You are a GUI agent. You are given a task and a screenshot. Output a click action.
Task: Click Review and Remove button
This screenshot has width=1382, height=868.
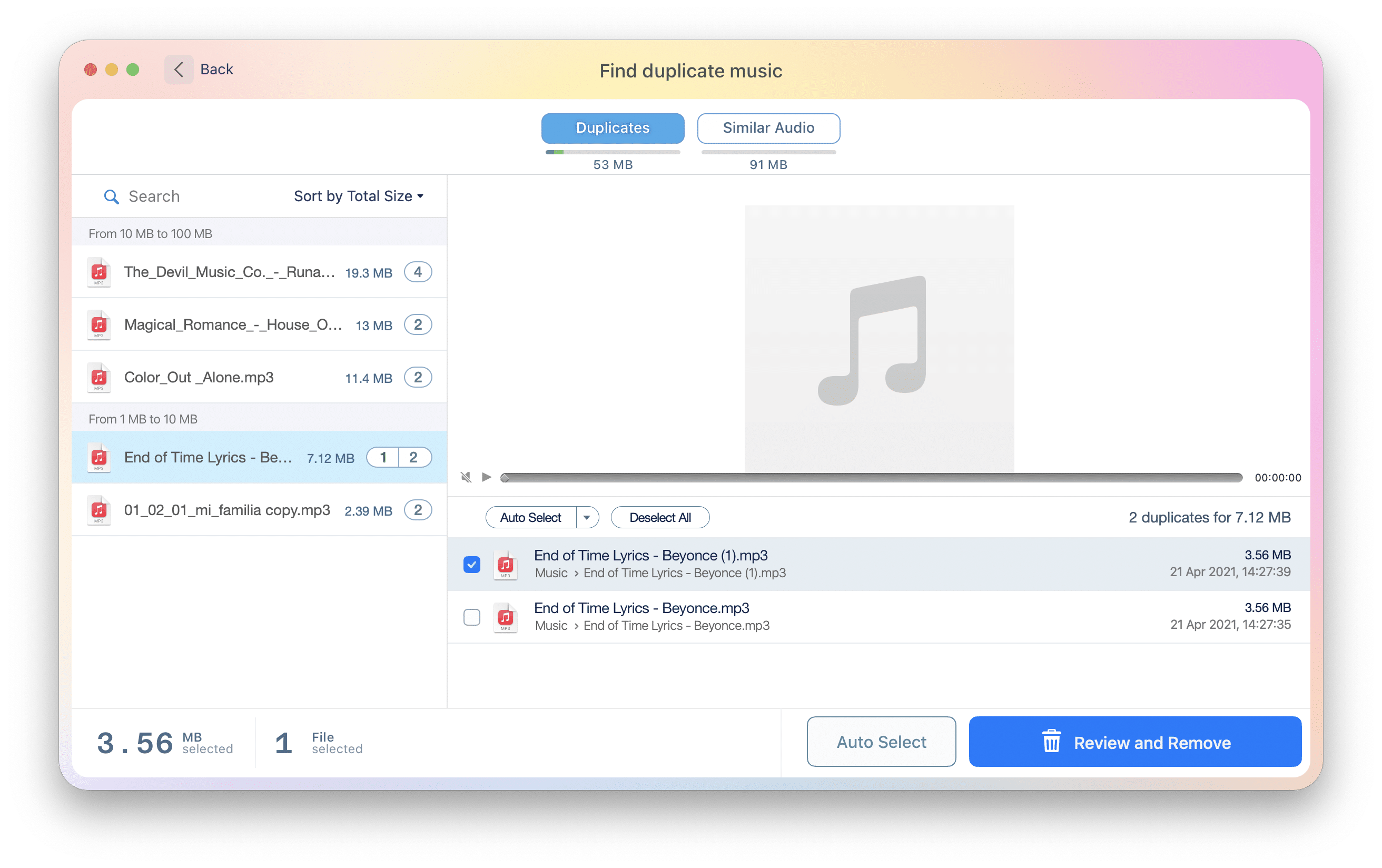point(1134,741)
